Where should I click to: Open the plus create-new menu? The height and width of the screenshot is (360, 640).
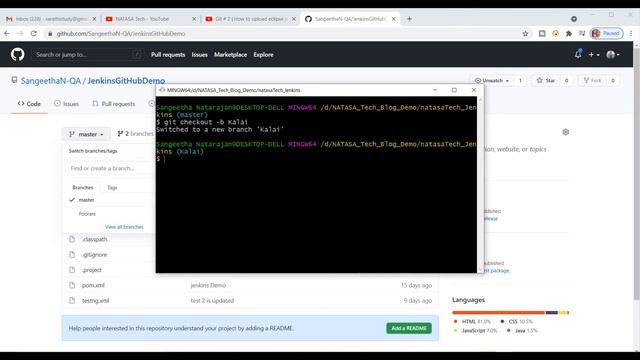click(593, 54)
